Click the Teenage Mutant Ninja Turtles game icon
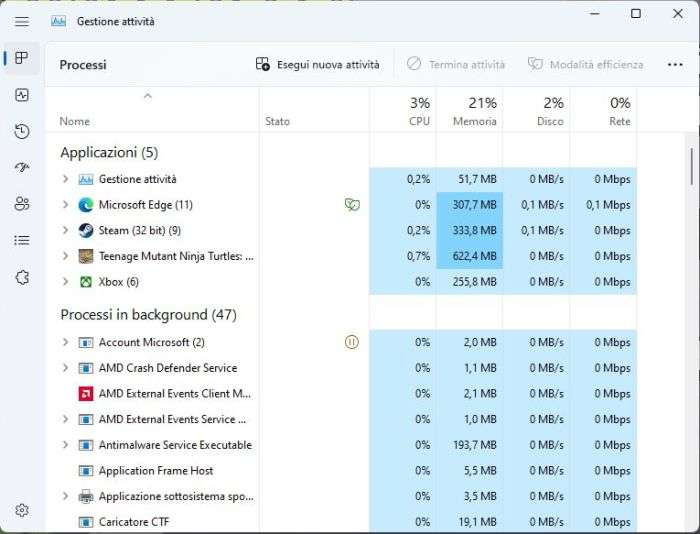Screen dimensions: 700x534 (86, 256)
